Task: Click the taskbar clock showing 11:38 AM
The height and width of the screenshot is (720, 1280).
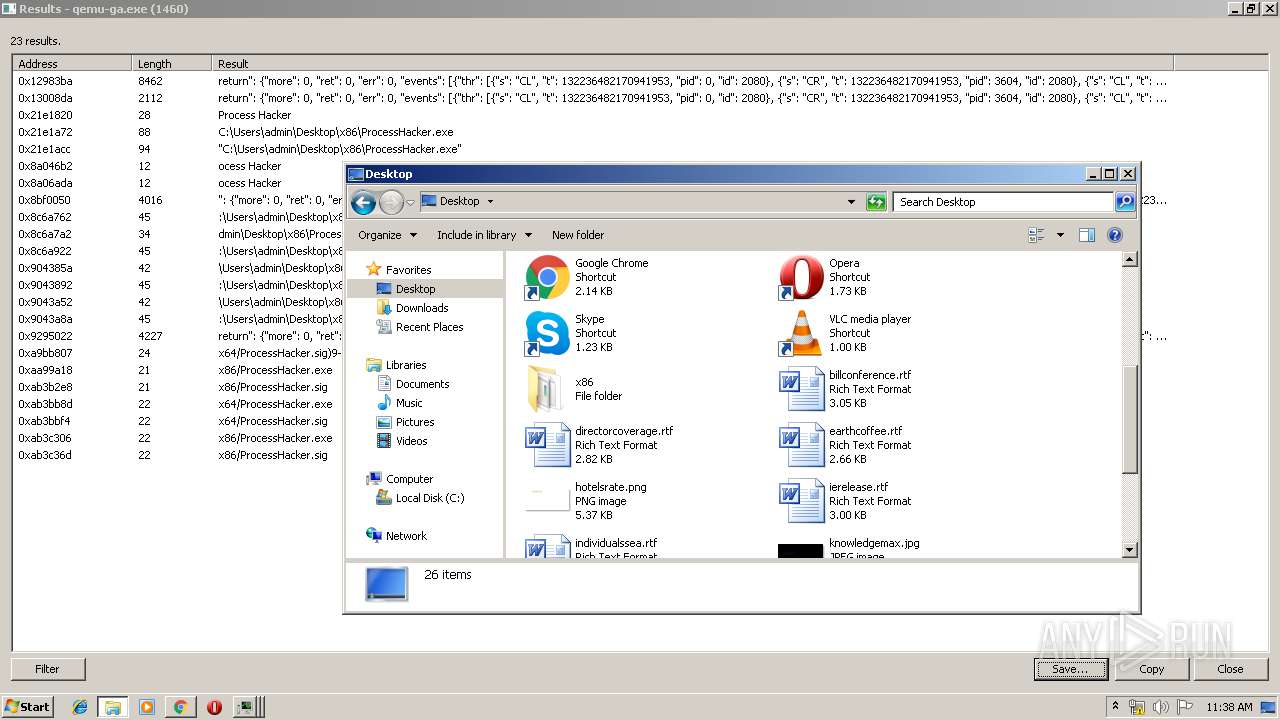Action: (x=1229, y=707)
